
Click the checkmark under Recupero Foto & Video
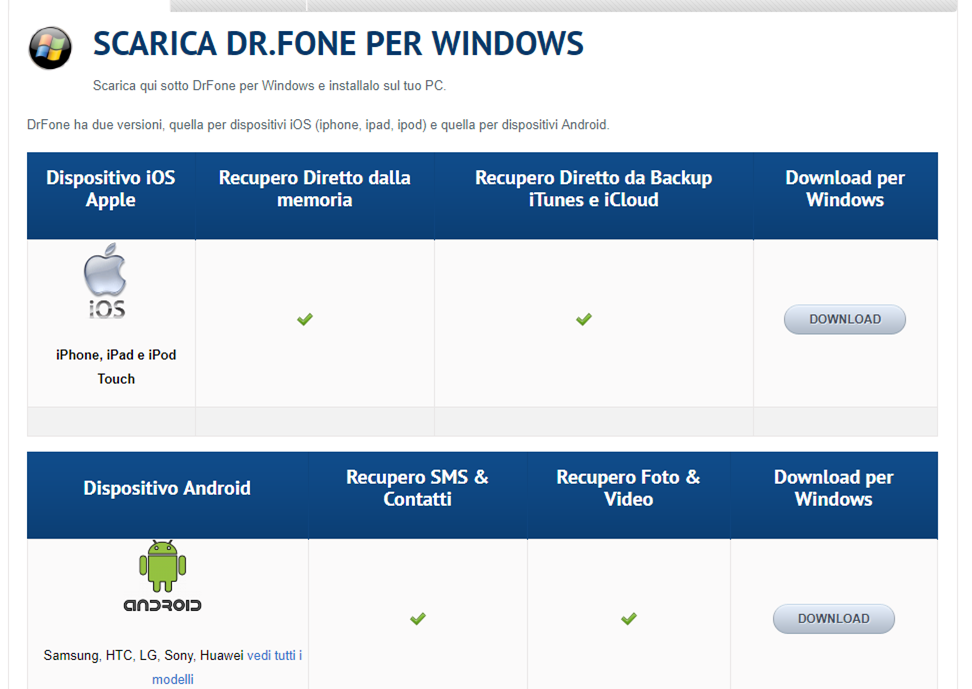629,618
